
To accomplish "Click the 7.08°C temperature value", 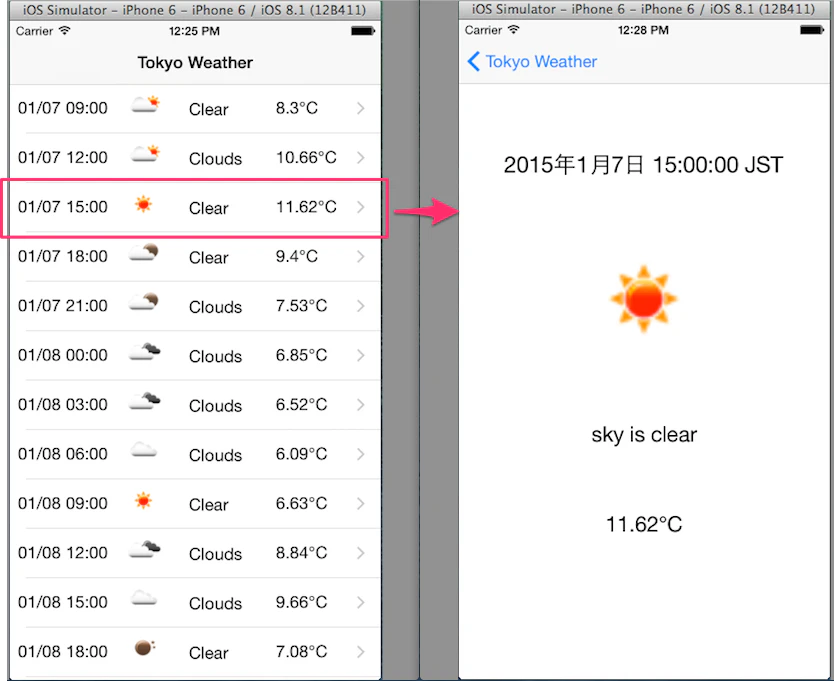I will pos(302,652).
